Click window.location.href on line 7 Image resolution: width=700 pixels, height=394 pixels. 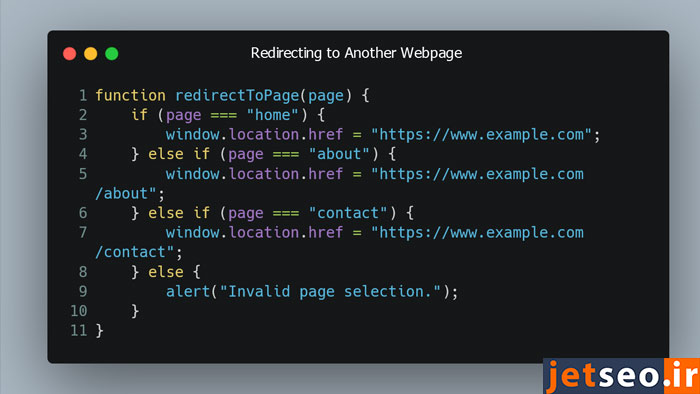click(254, 232)
